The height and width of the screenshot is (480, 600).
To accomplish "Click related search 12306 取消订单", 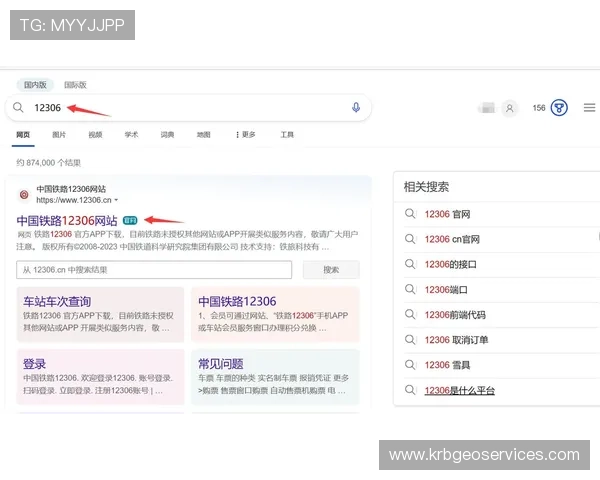I will tap(456, 340).
